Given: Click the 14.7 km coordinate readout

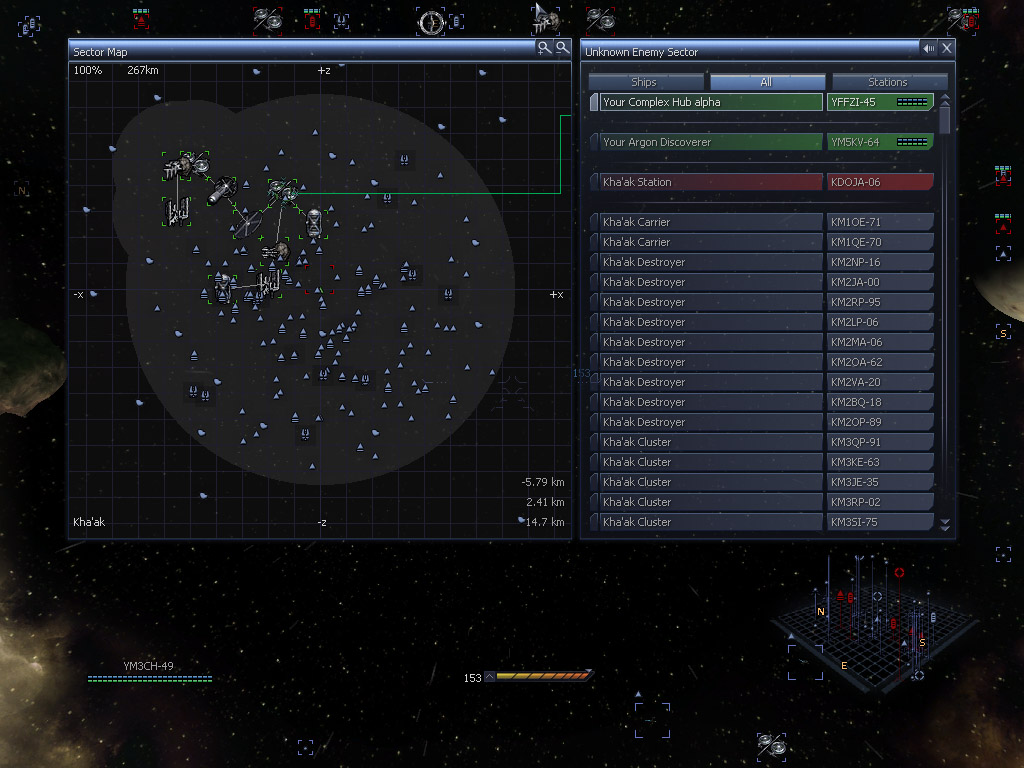Looking at the screenshot, I should coord(545,522).
